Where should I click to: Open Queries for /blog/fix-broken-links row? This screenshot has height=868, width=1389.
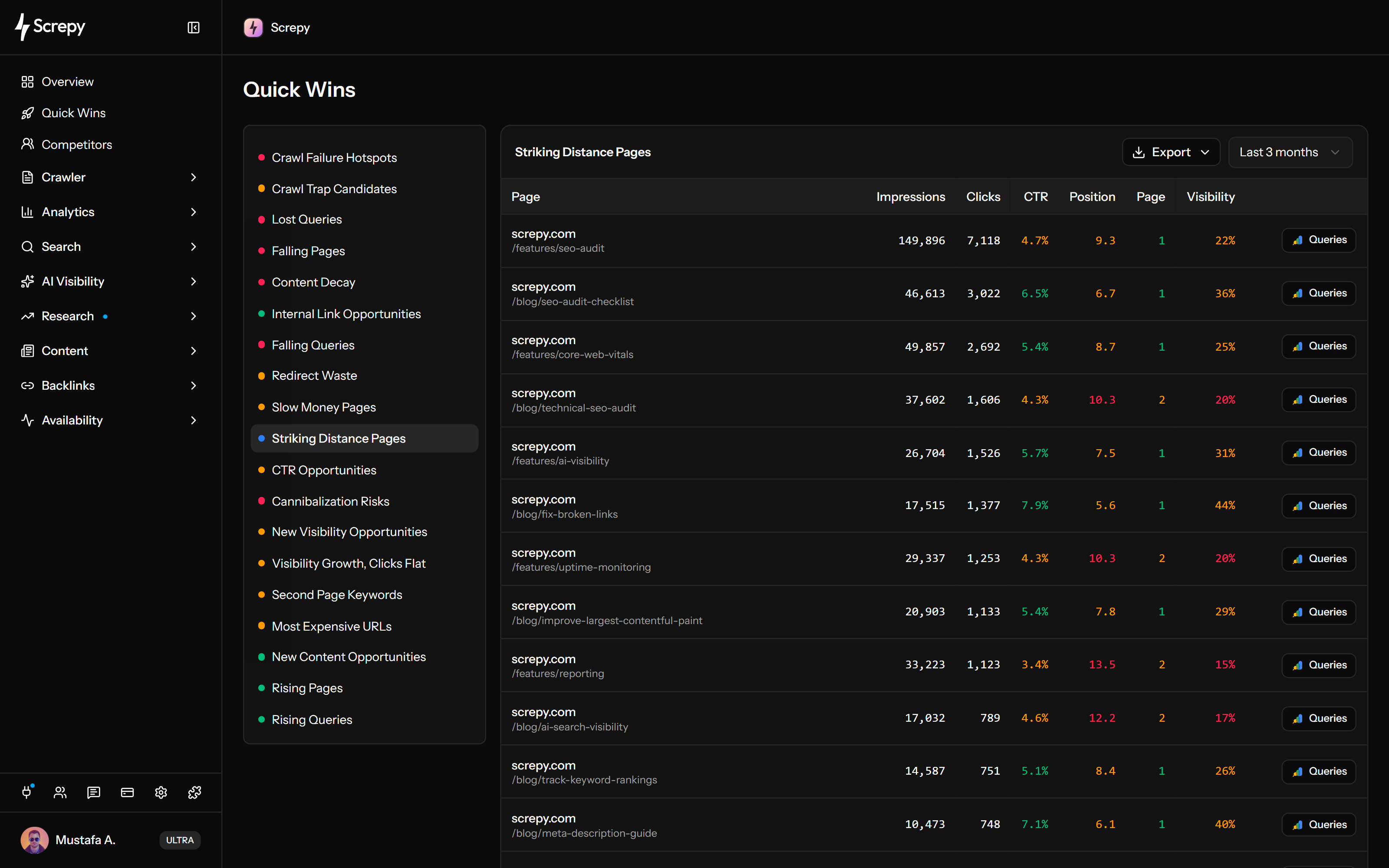tap(1319, 506)
